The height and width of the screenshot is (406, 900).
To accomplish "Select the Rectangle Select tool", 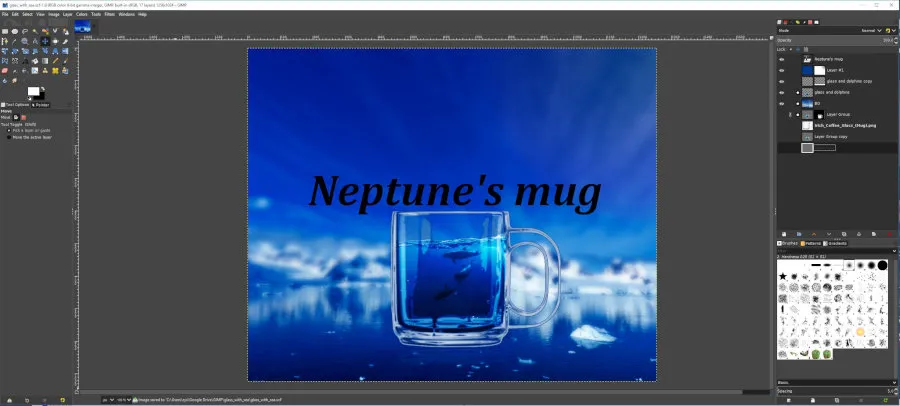I will point(5,31).
